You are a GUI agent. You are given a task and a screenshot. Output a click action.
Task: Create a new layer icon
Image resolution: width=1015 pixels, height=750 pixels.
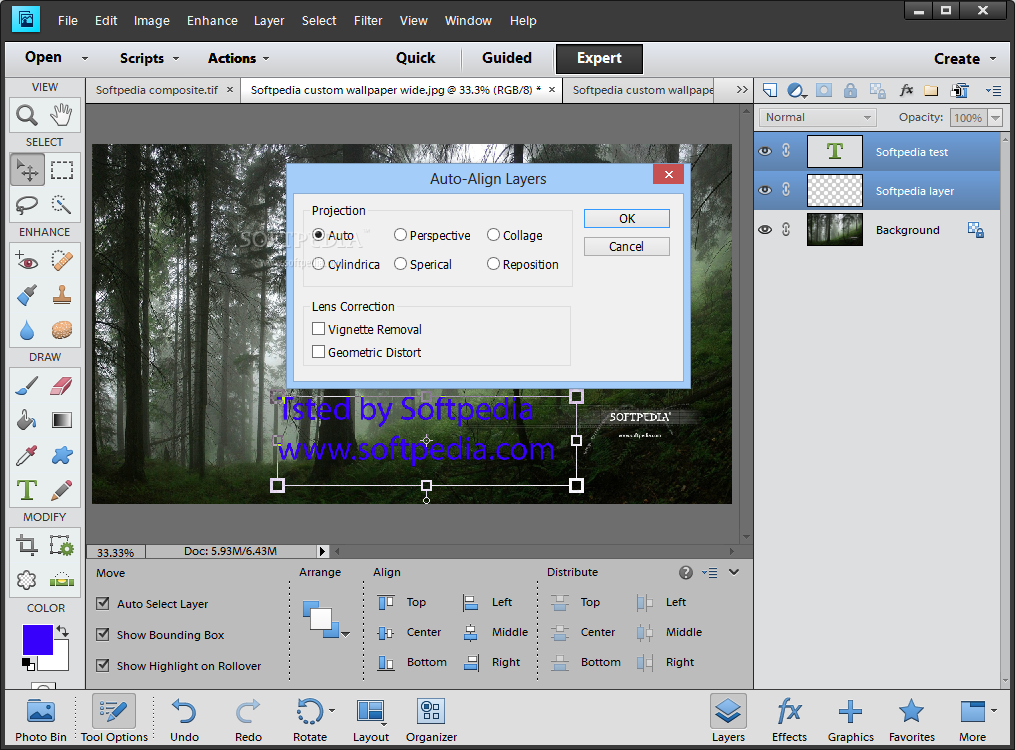coord(770,91)
